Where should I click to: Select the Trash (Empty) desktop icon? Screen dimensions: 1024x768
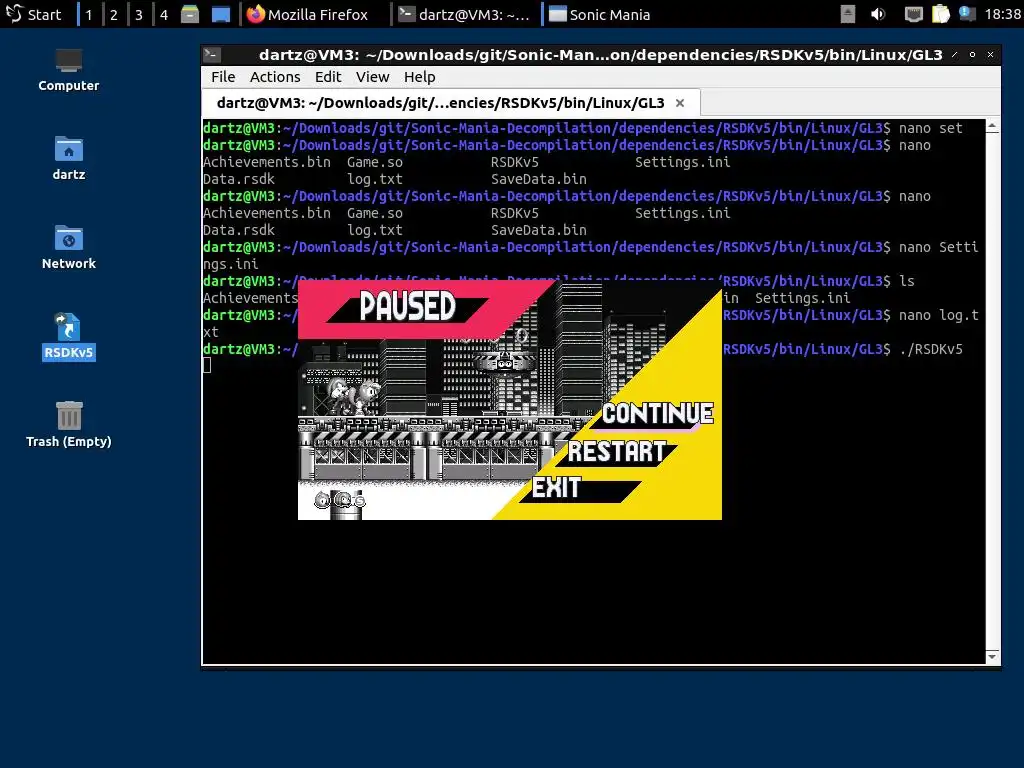point(69,424)
